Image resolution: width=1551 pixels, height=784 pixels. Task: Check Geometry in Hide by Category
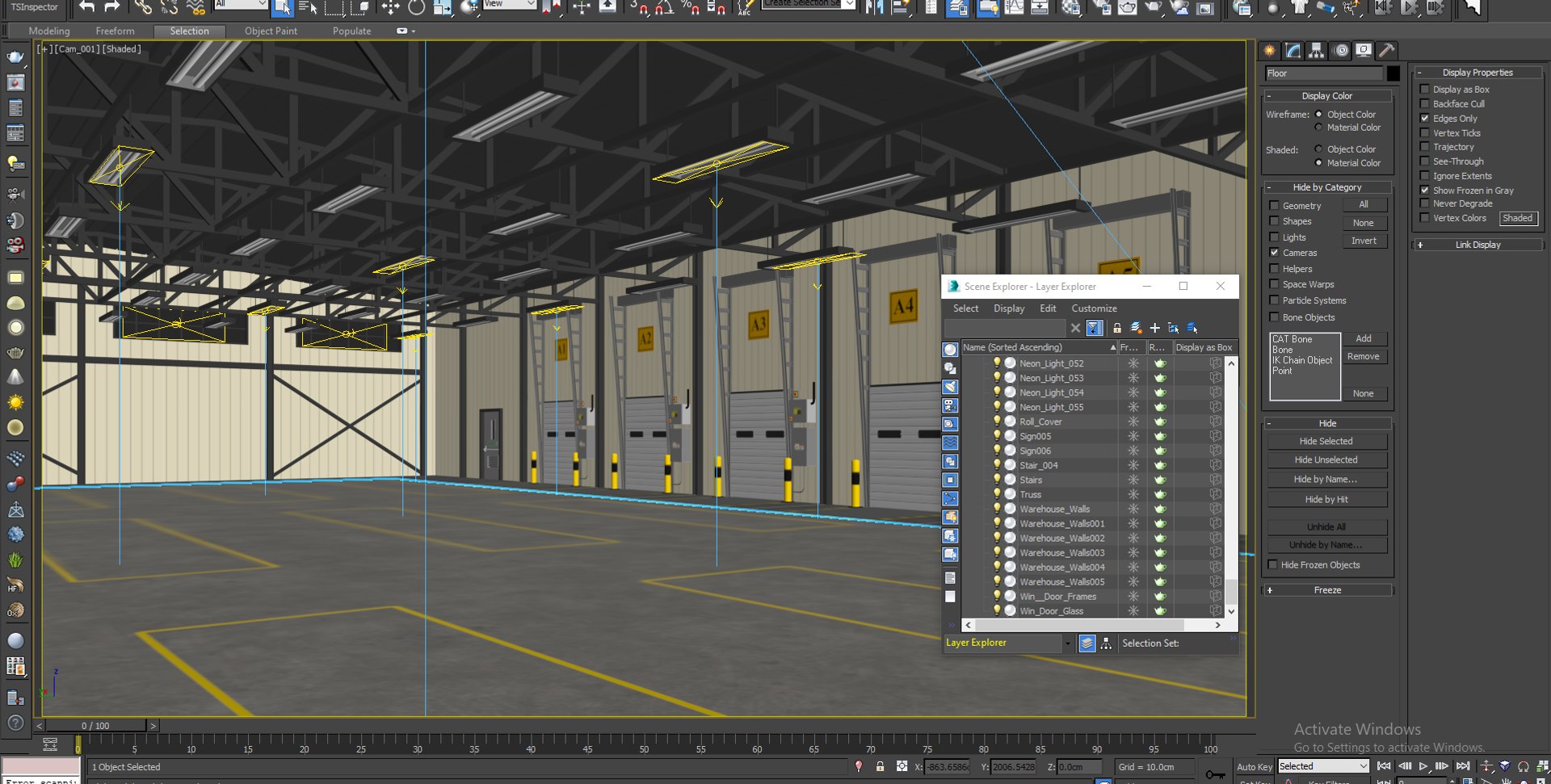coord(1275,206)
